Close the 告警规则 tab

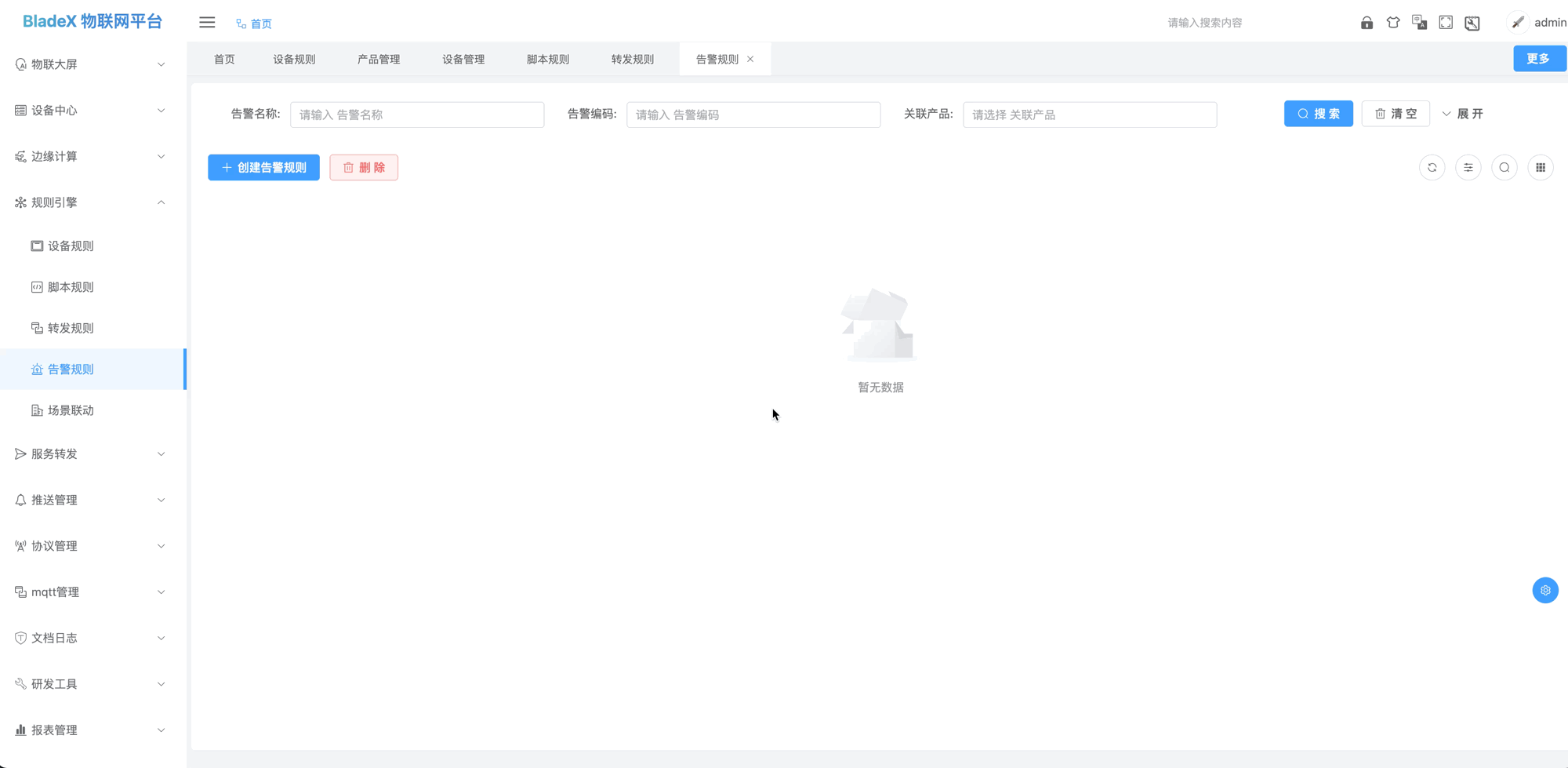point(750,58)
